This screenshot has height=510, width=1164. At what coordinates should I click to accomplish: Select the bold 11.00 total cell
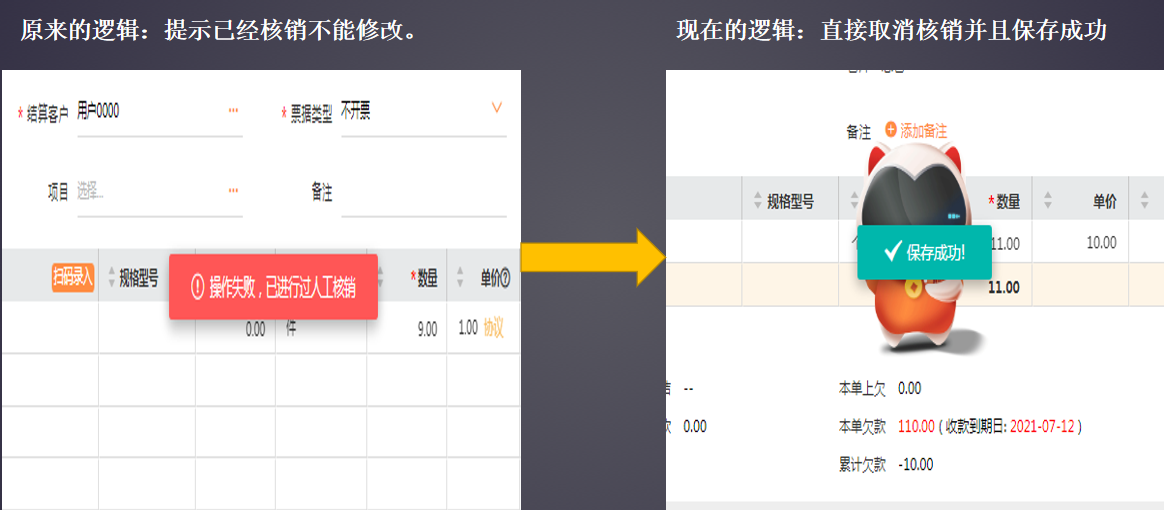pos(1004,288)
